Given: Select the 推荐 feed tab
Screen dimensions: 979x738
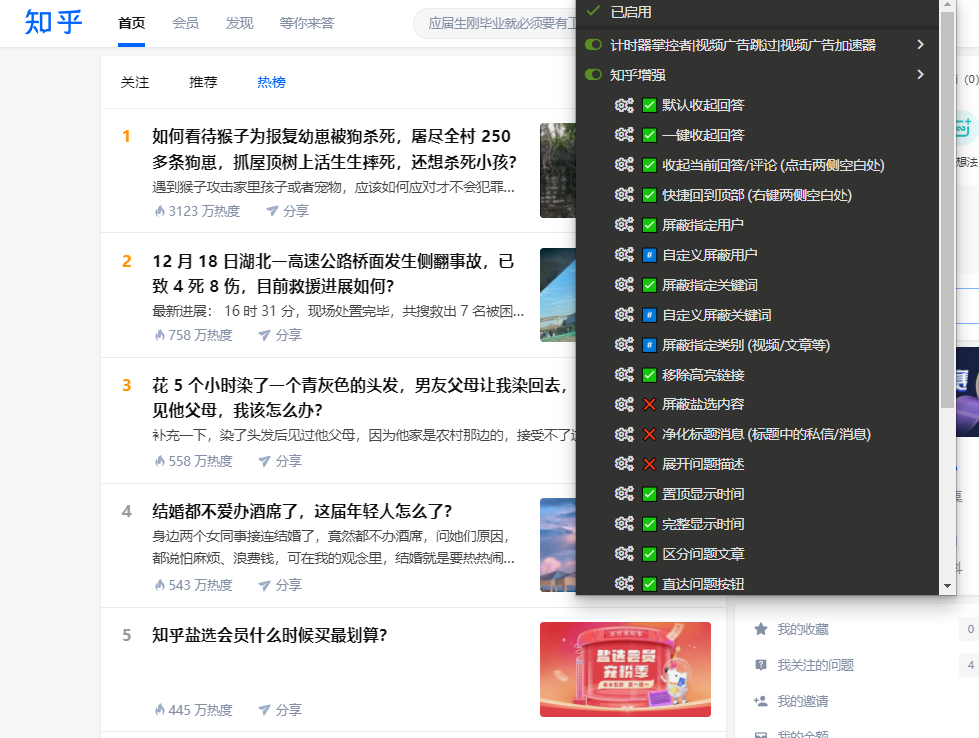Looking at the screenshot, I should click(x=203, y=82).
